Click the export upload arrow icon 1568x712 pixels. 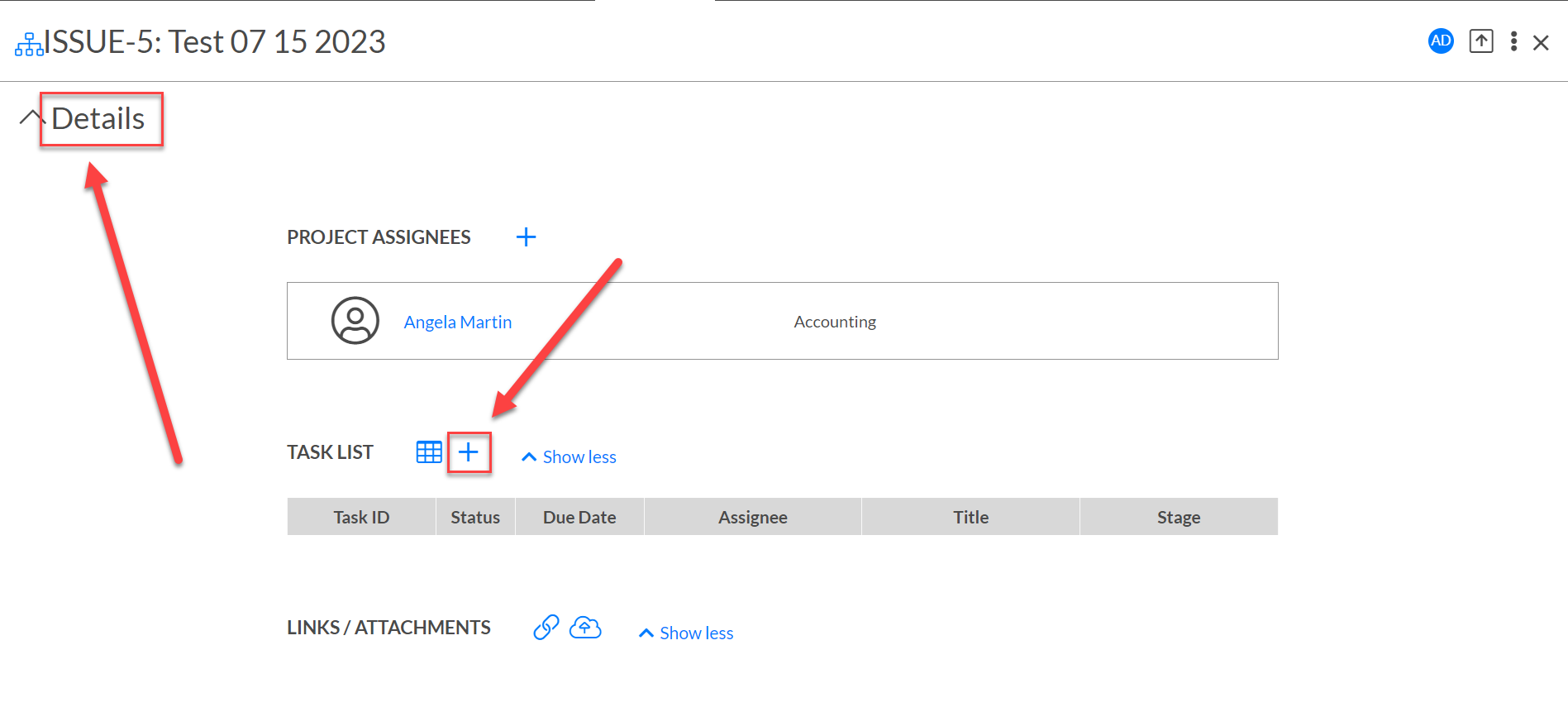pos(1481,41)
